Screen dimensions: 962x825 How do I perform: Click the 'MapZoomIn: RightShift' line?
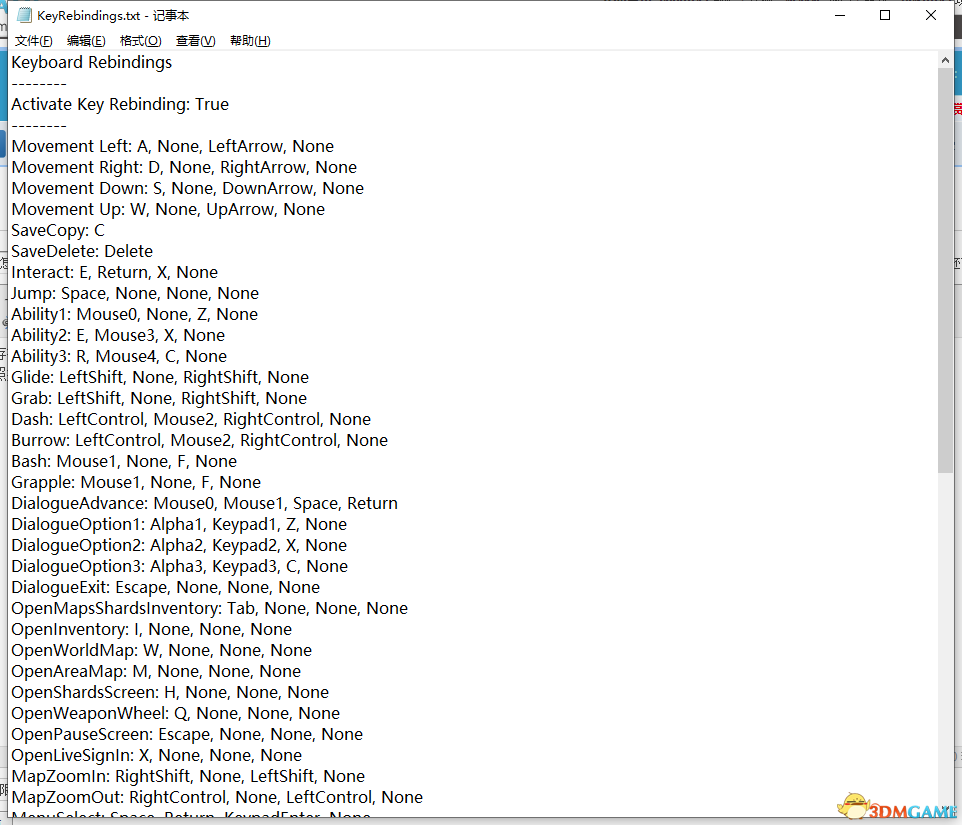coord(188,776)
